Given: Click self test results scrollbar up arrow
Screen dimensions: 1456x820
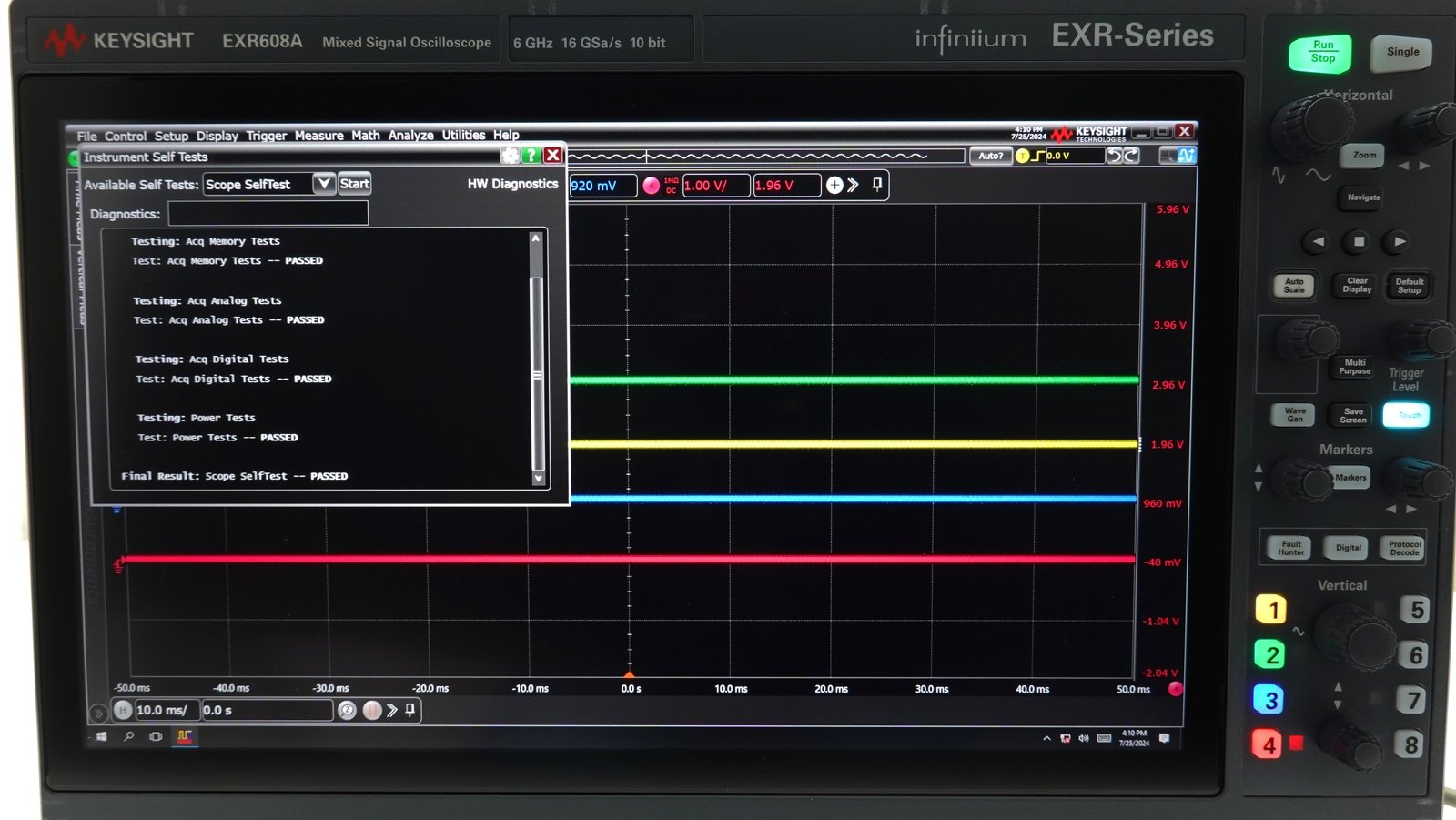Looking at the screenshot, I should tap(536, 238).
